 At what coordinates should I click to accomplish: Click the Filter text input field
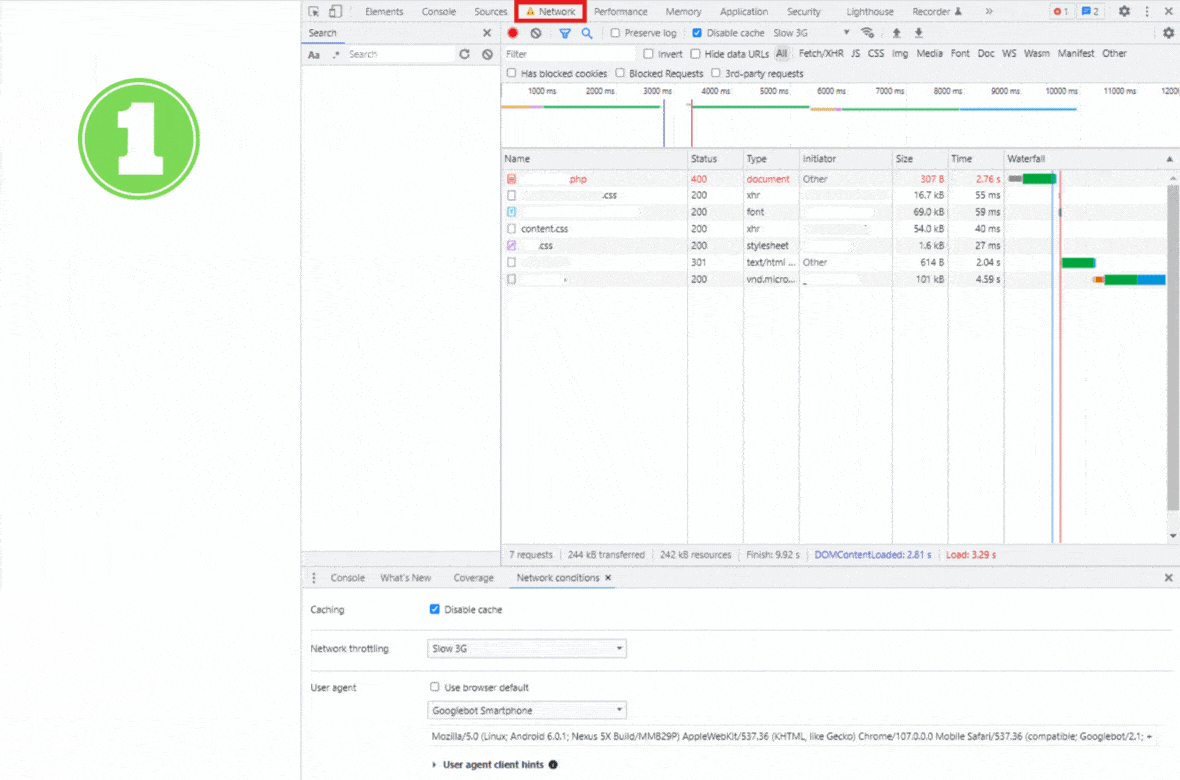point(568,54)
